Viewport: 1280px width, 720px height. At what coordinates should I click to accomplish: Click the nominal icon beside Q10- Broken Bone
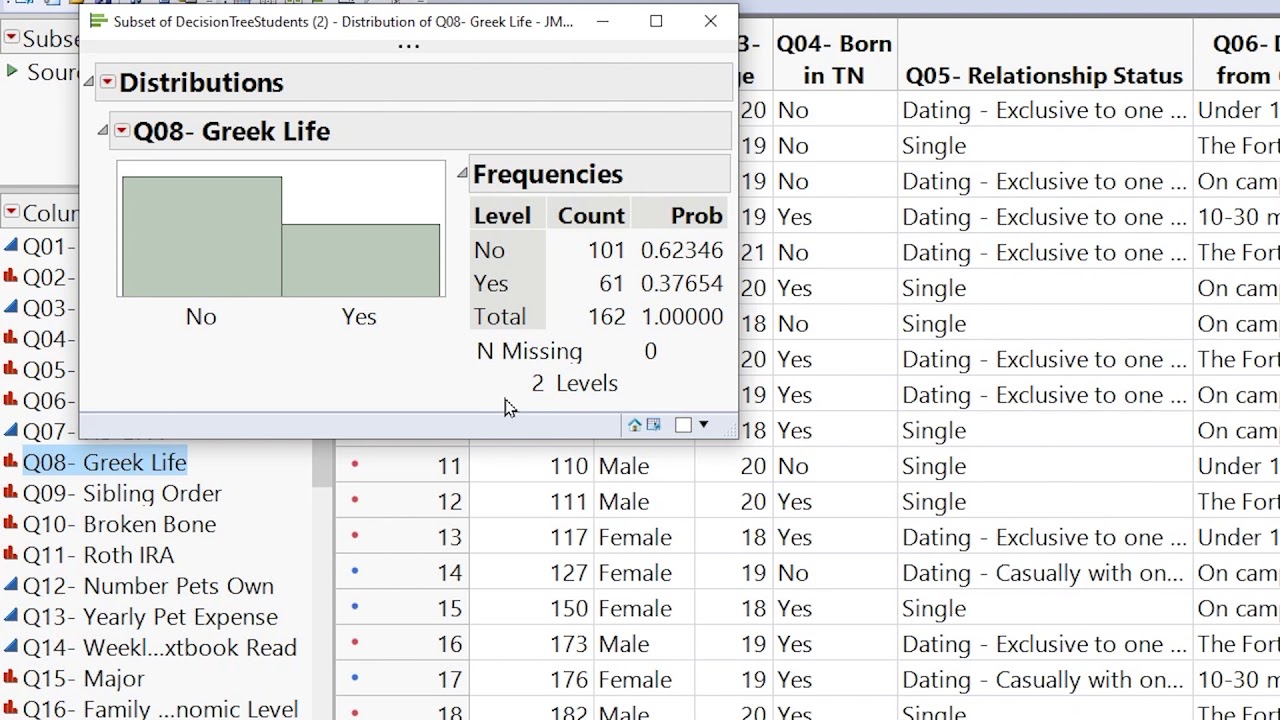(x=11, y=524)
